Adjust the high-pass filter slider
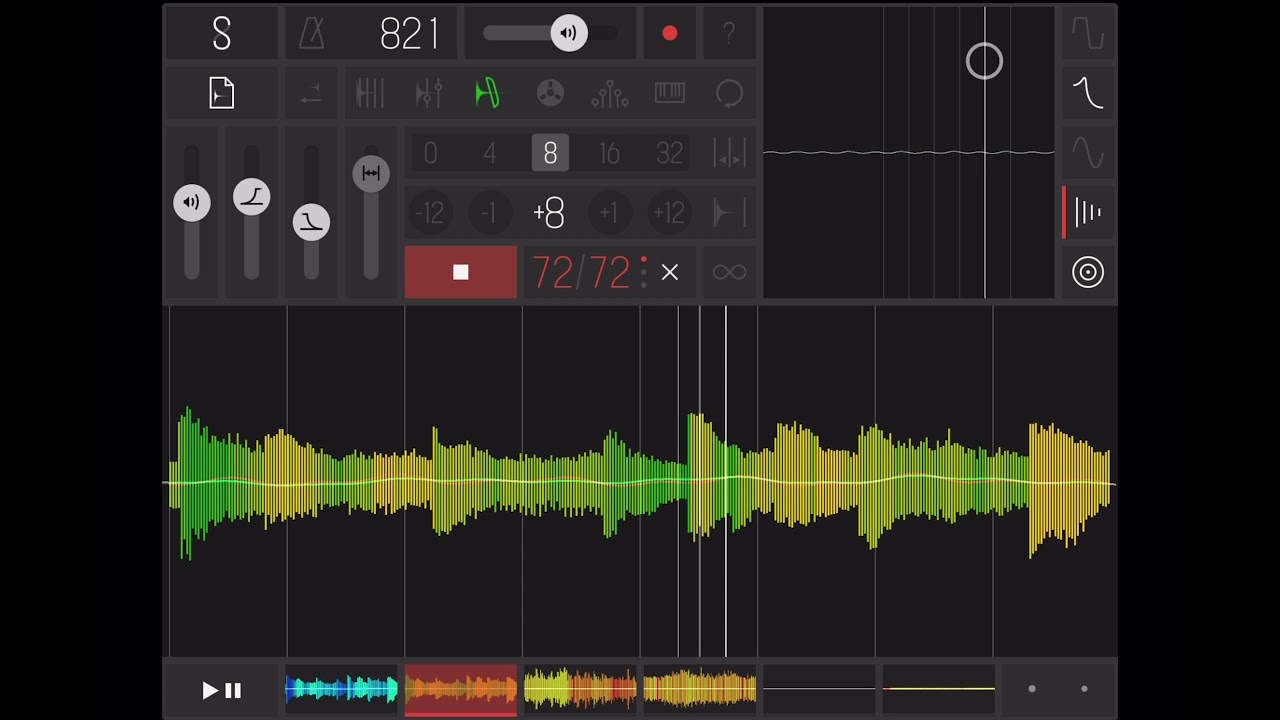The image size is (1280, 720). [251, 196]
